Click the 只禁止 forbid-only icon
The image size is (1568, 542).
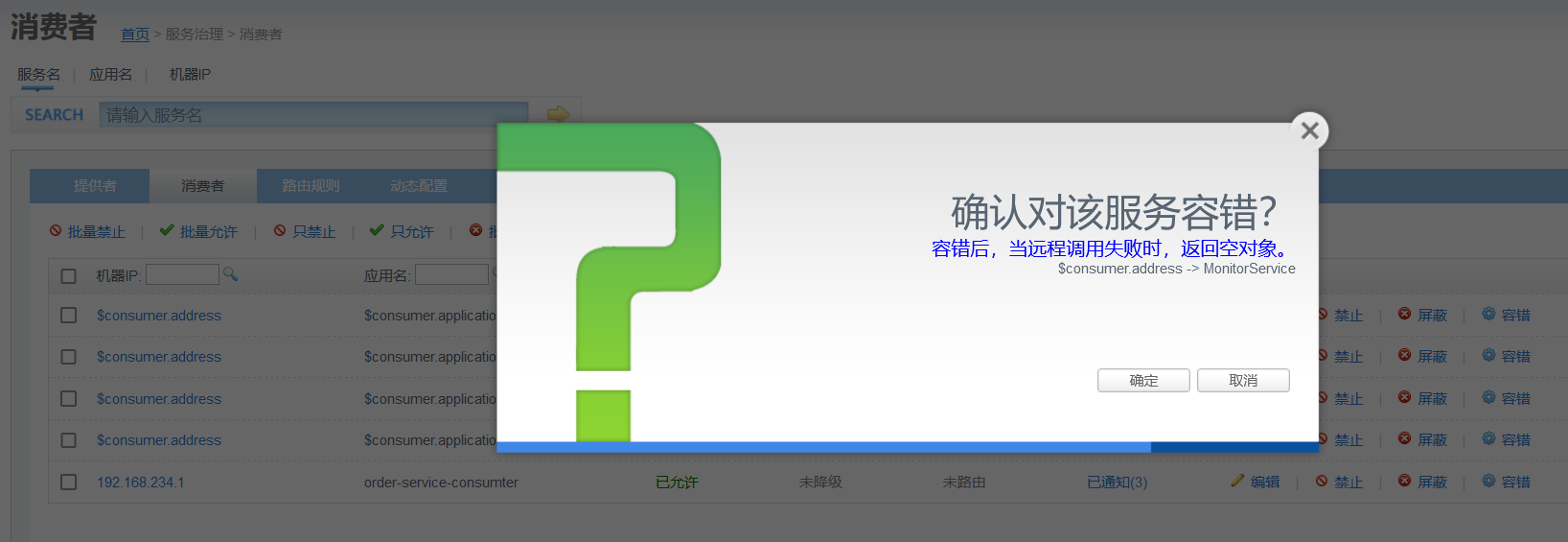pyautogui.click(x=280, y=230)
